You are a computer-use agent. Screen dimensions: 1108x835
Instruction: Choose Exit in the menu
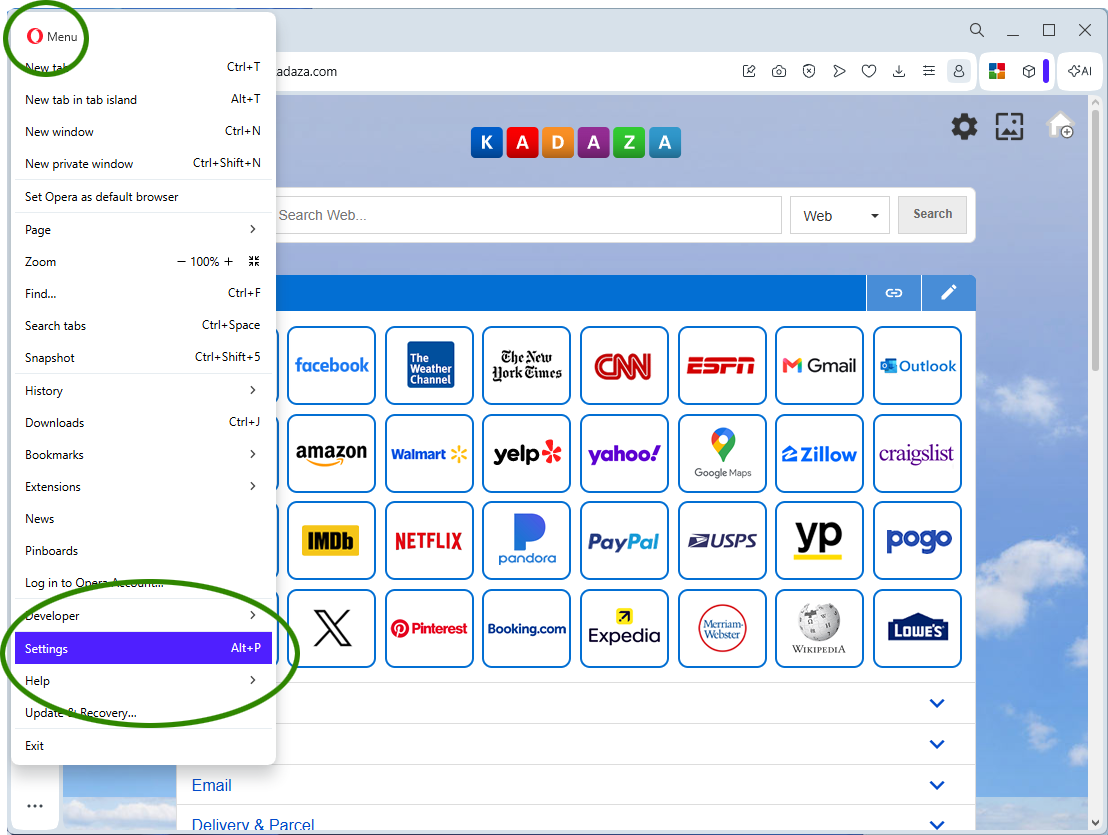point(143,745)
